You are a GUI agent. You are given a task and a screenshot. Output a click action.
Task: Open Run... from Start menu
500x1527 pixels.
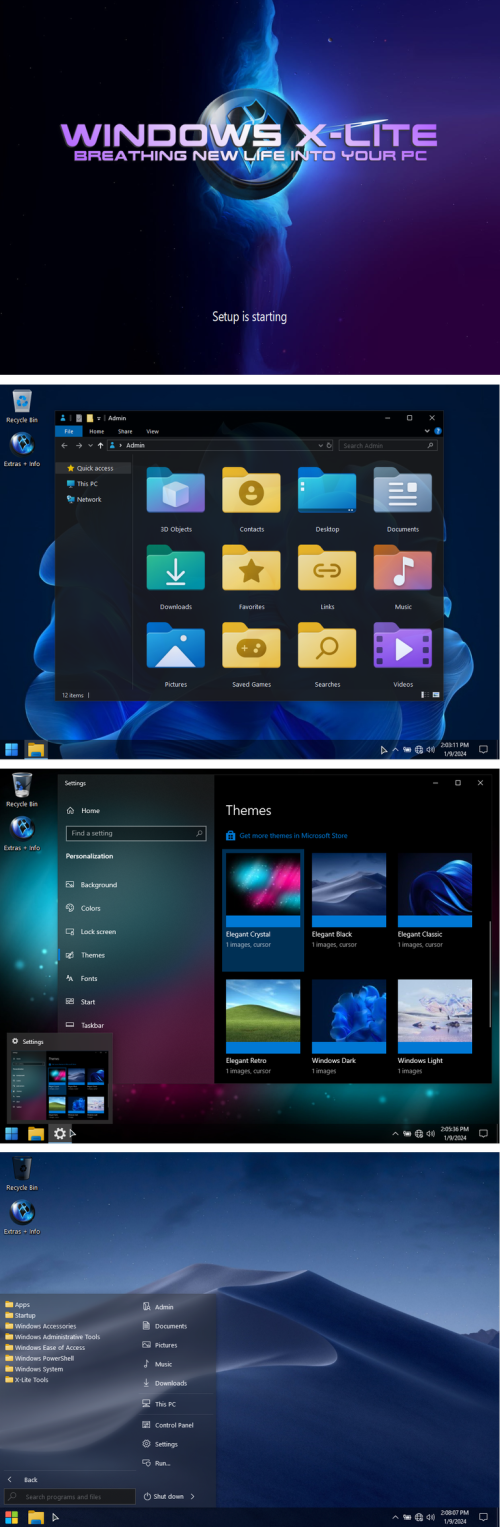tap(155, 1463)
